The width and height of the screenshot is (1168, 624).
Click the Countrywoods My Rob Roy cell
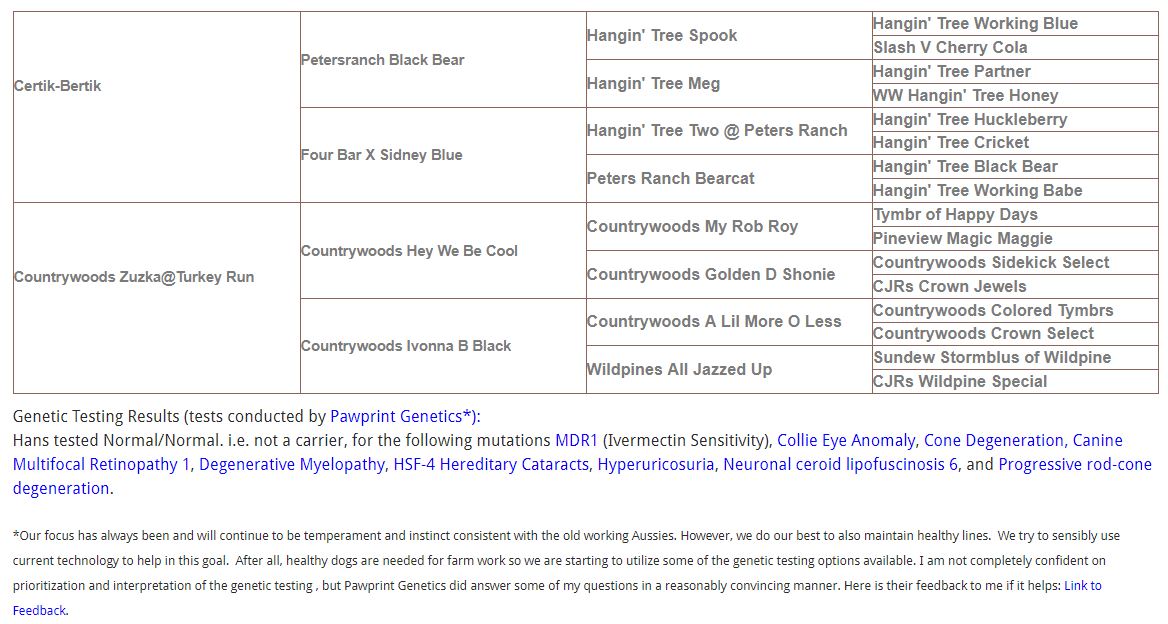click(x=692, y=227)
